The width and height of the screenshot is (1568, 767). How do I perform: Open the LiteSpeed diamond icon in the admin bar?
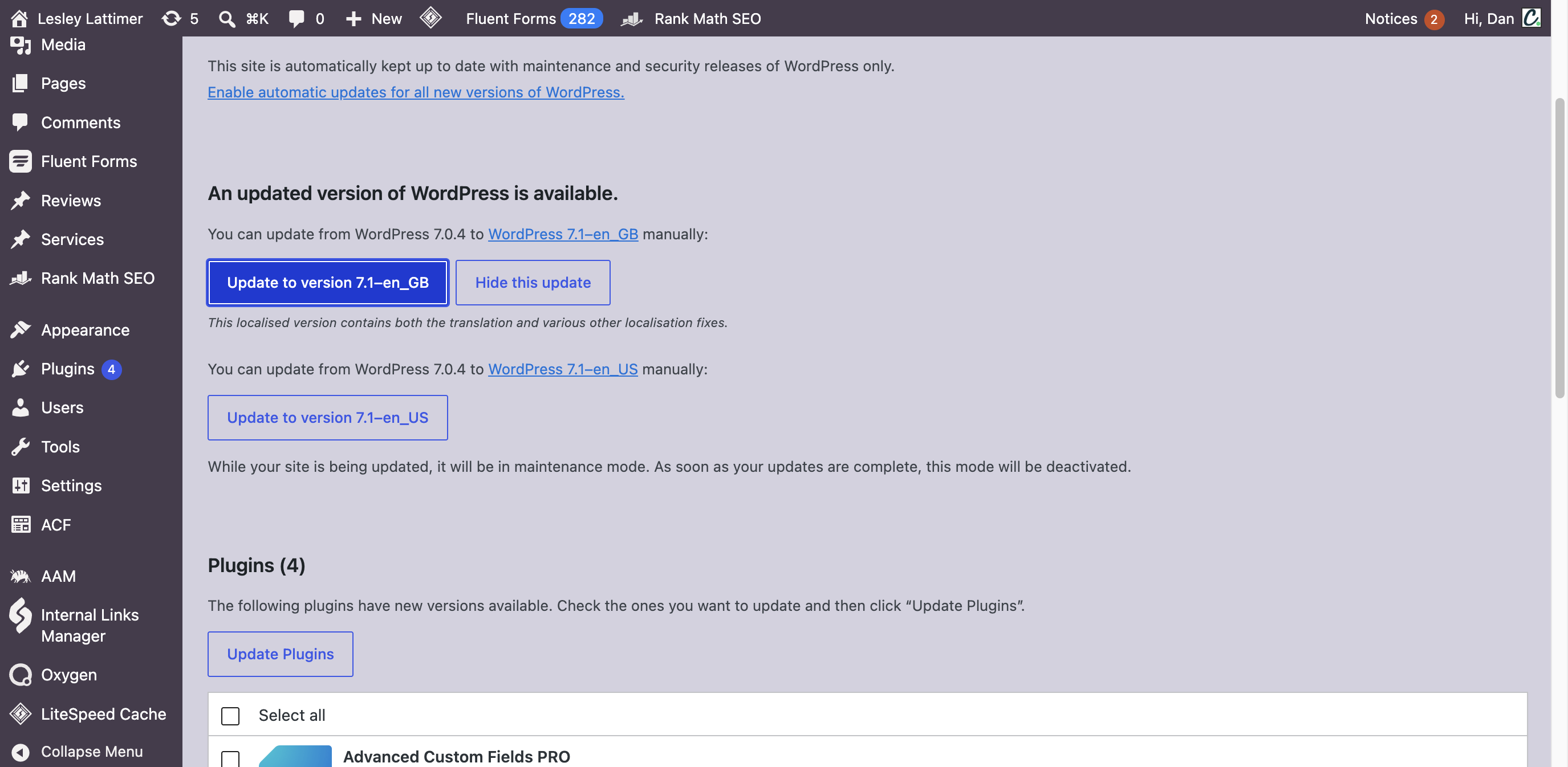(x=430, y=18)
